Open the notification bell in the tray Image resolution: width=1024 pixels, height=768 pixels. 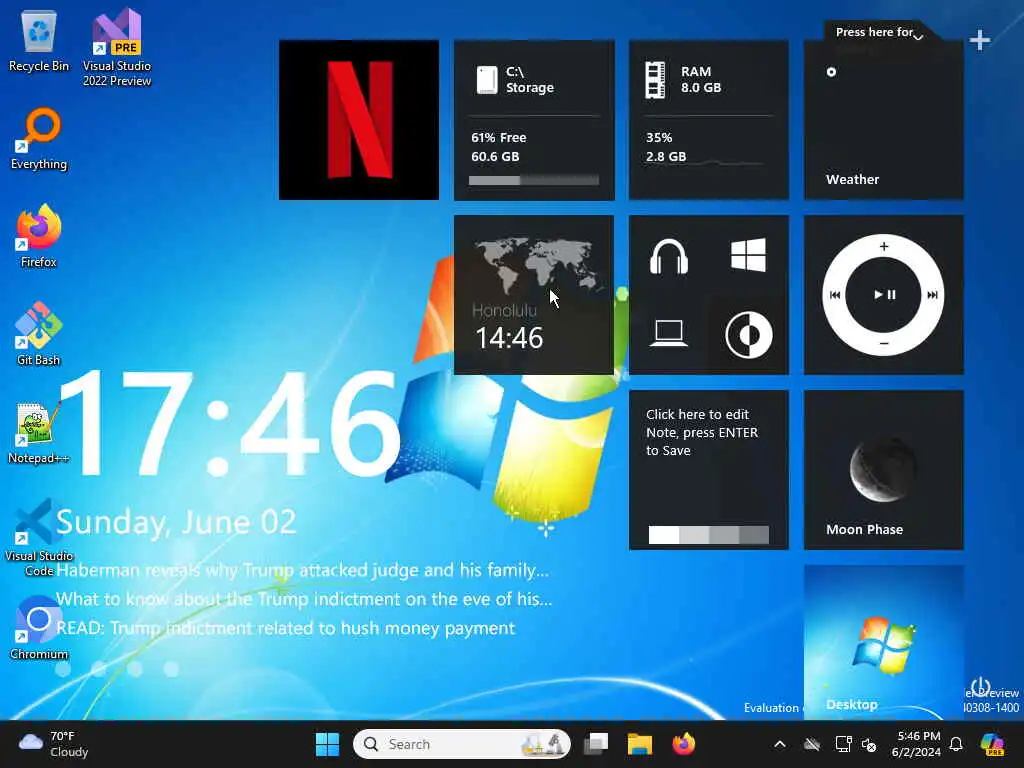coord(956,744)
